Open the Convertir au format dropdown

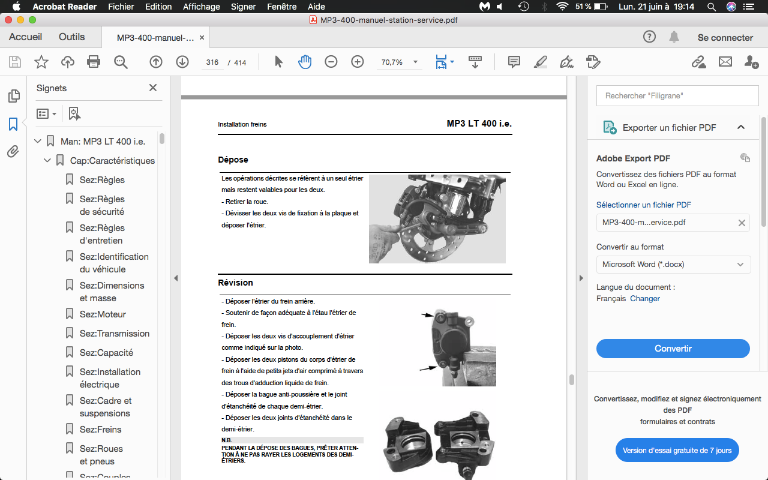672,264
